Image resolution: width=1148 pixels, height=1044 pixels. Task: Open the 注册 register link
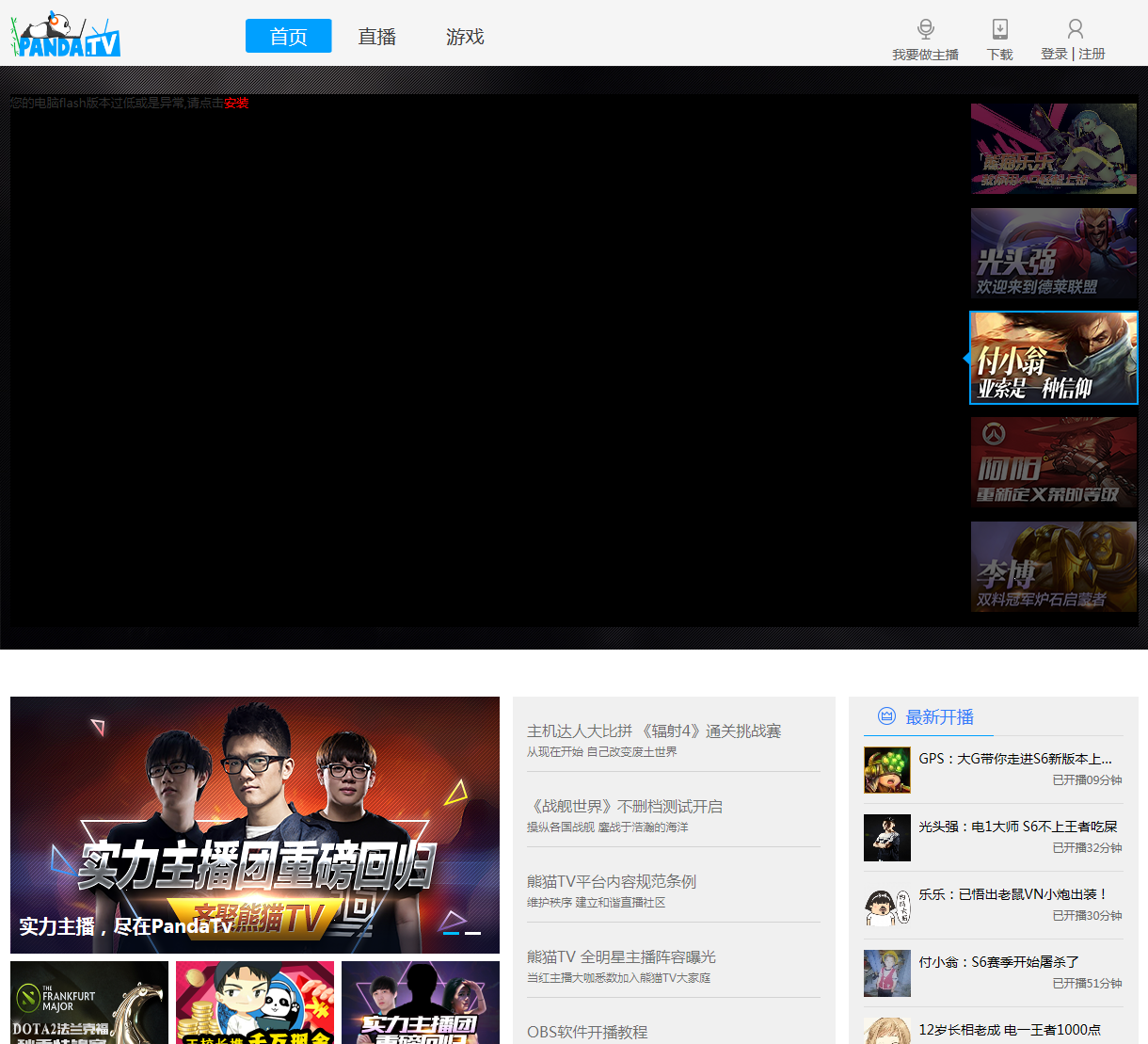(x=1092, y=55)
